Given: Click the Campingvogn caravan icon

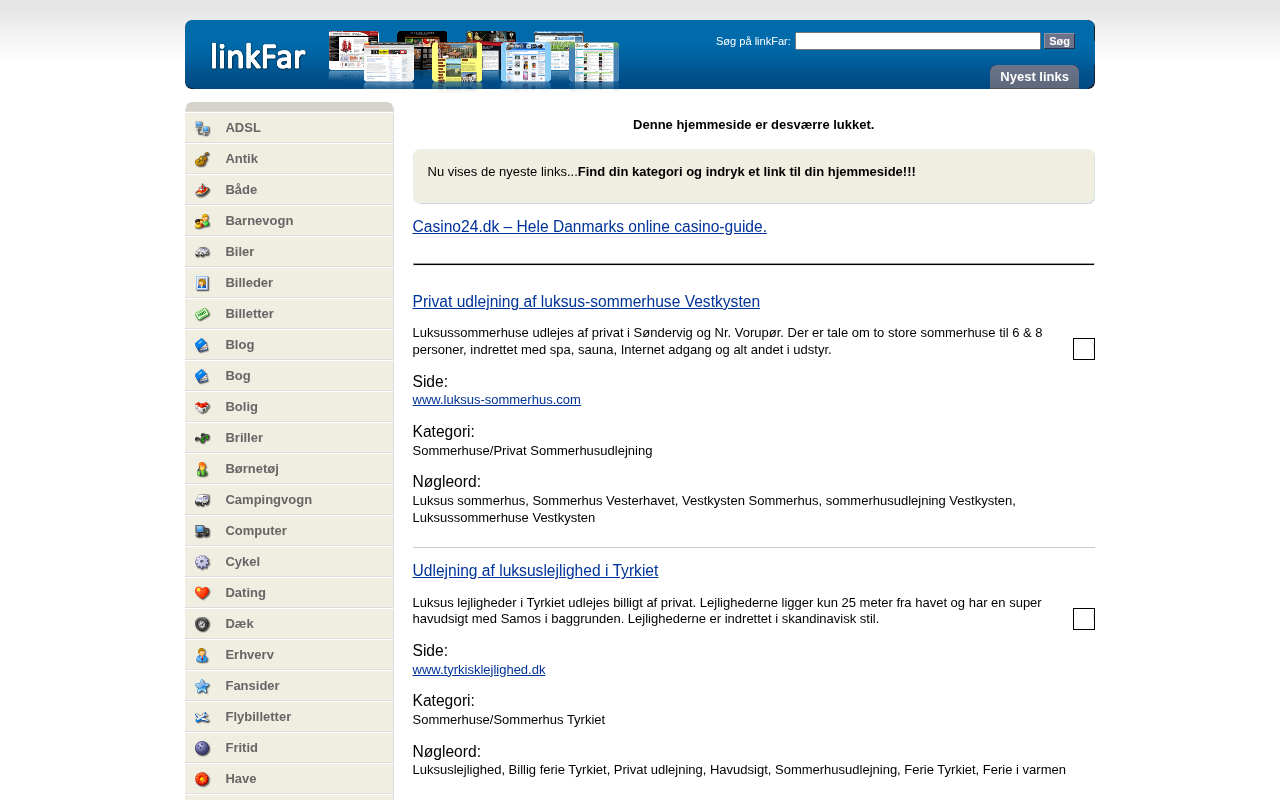Looking at the screenshot, I should pyautogui.click(x=203, y=500).
